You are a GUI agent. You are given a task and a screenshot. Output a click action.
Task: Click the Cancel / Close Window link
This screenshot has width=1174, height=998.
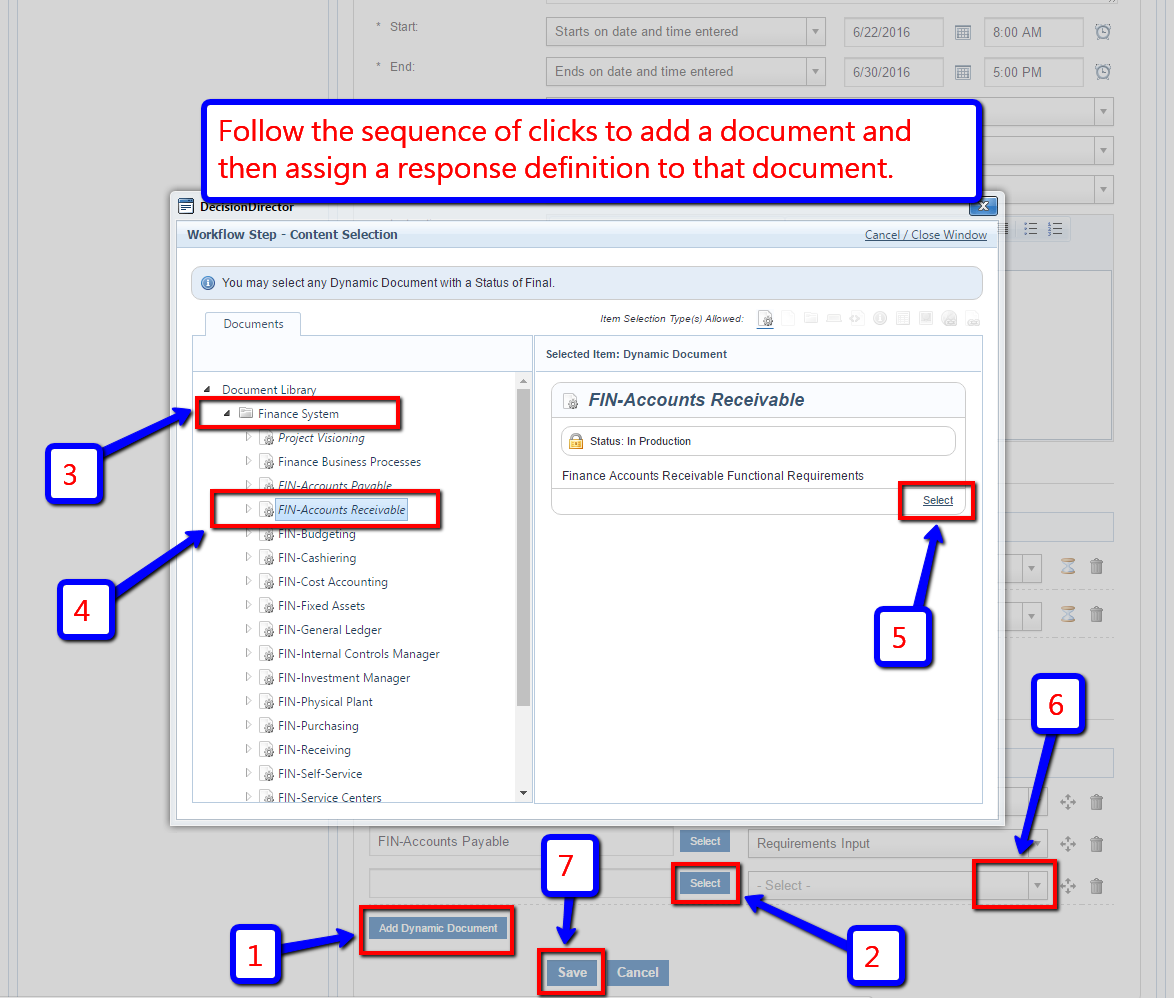(925, 235)
